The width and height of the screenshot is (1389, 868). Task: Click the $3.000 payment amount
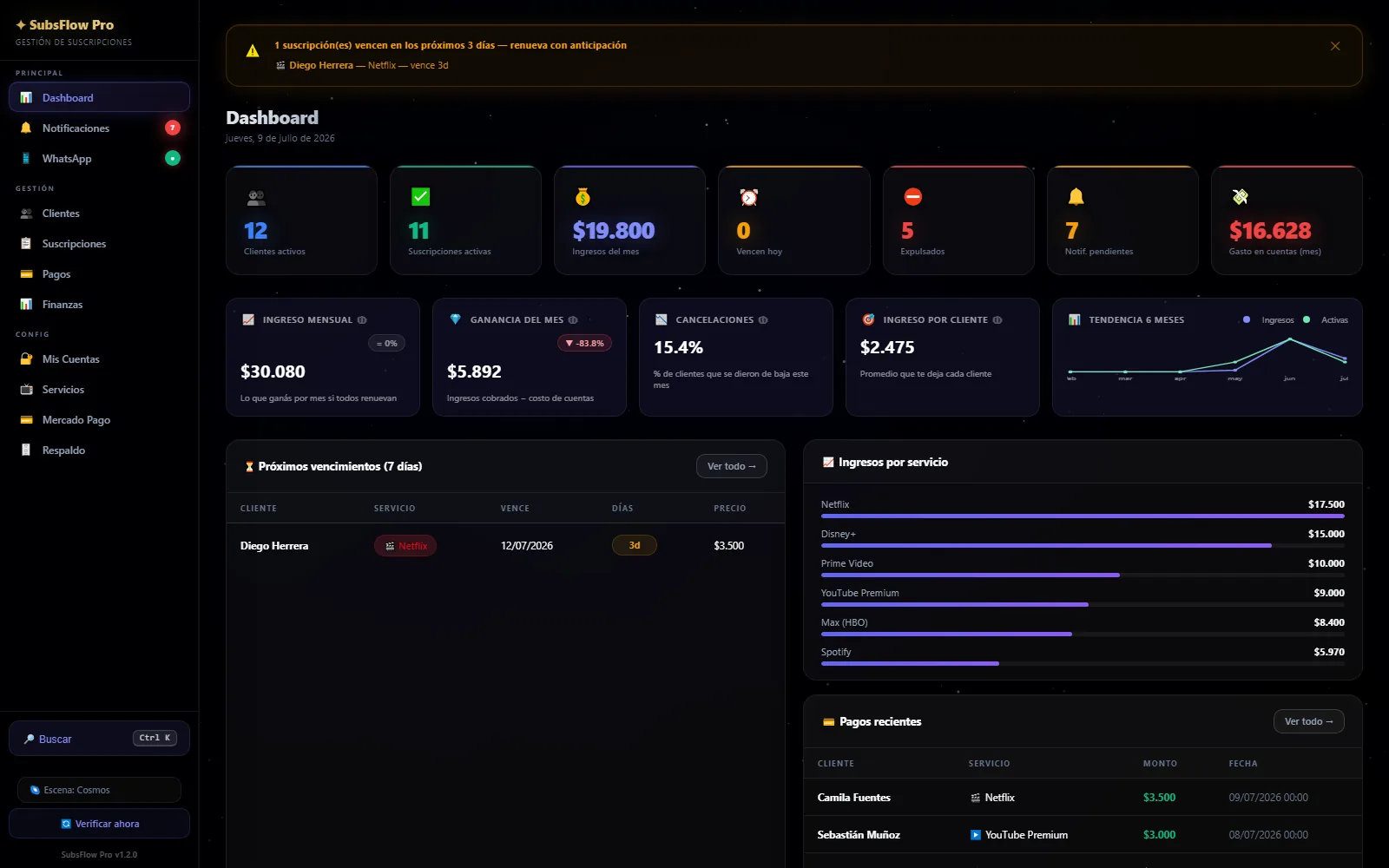pyautogui.click(x=1160, y=835)
